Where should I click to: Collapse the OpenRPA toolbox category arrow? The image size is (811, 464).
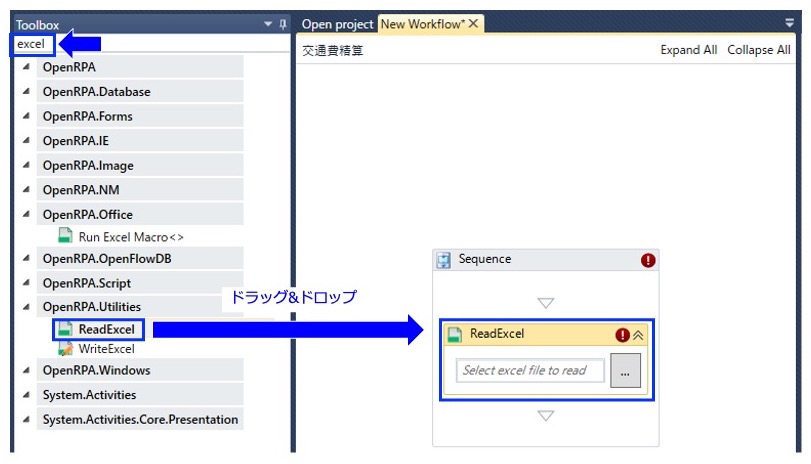point(26,67)
